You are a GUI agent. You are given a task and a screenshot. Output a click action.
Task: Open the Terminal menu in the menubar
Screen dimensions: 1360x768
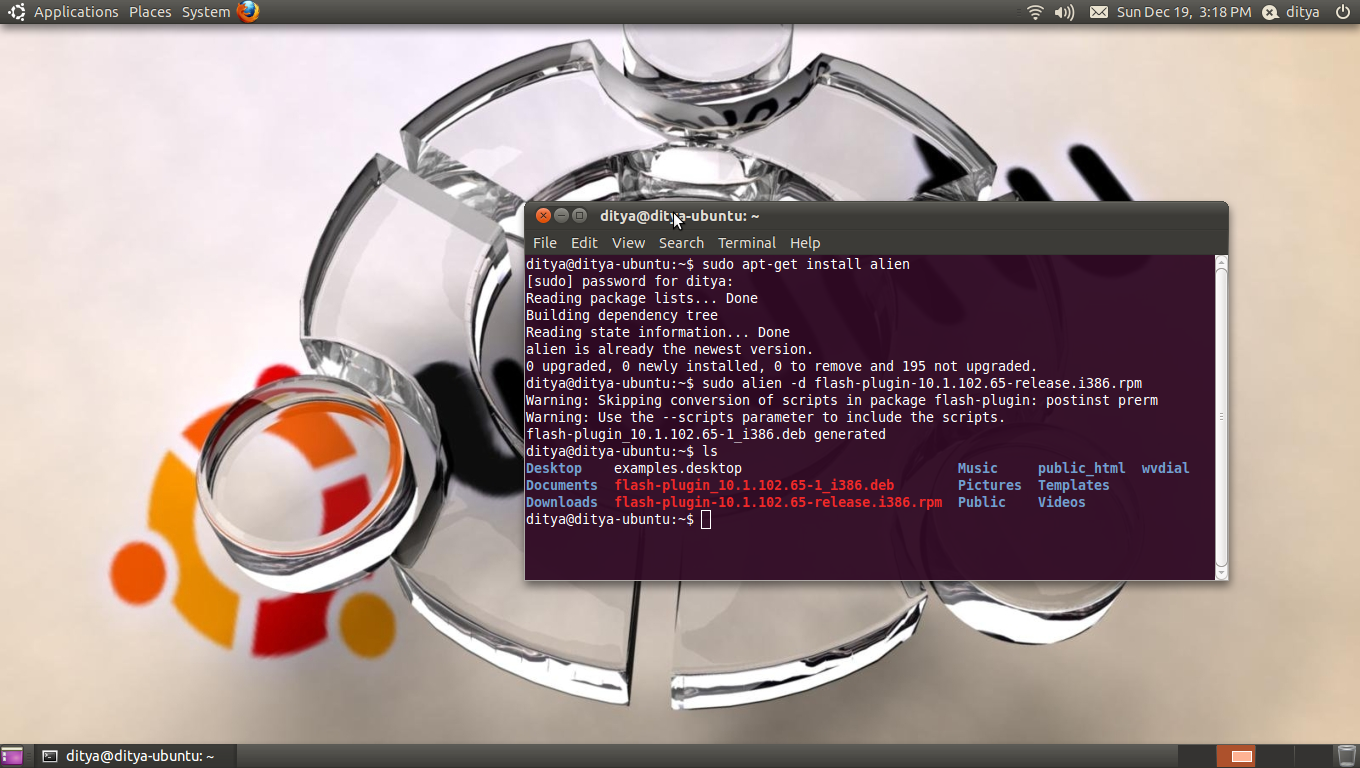pyautogui.click(x=747, y=243)
